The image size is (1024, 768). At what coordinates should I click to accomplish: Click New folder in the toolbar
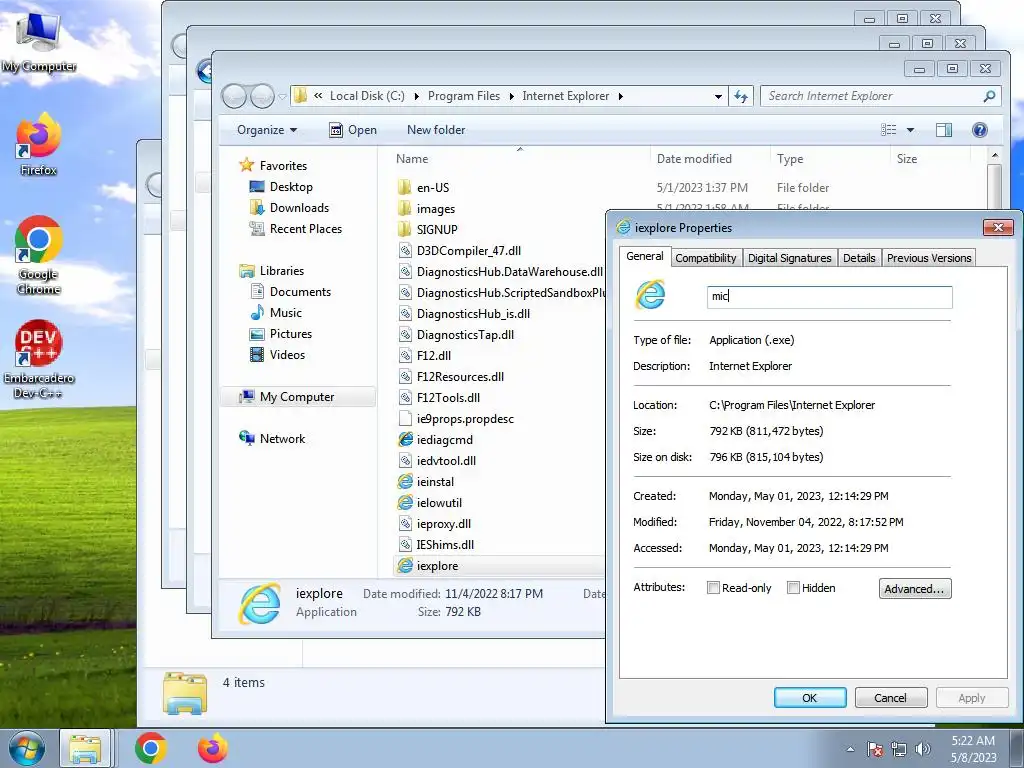(436, 130)
